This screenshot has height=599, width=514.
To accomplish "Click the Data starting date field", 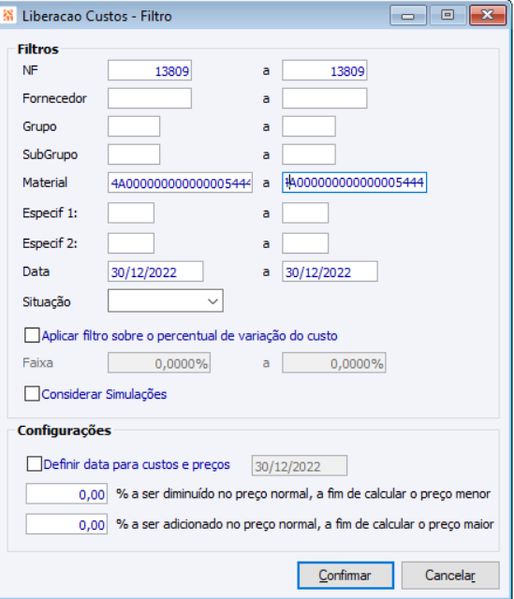I will coord(156,272).
